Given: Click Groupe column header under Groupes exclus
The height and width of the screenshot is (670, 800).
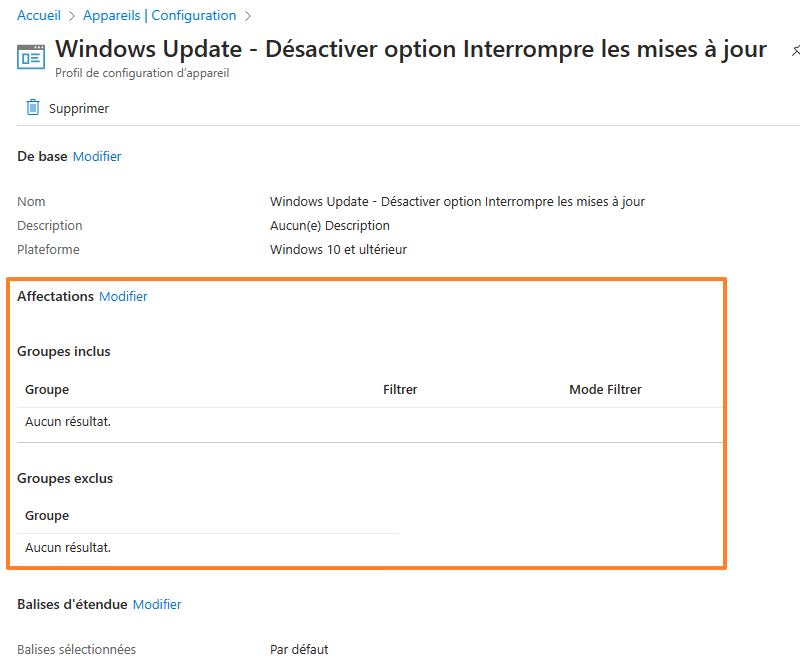Looking at the screenshot, I should tap(47, 516).
